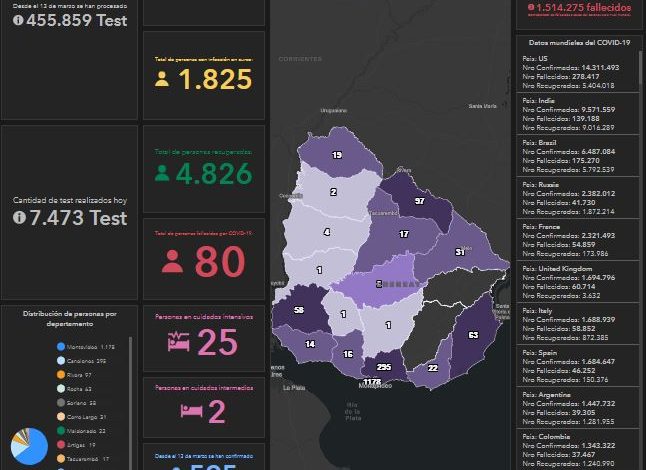Select the Brazil entry in world data list
Screen dimensions: 646x470
pos(575,157)
